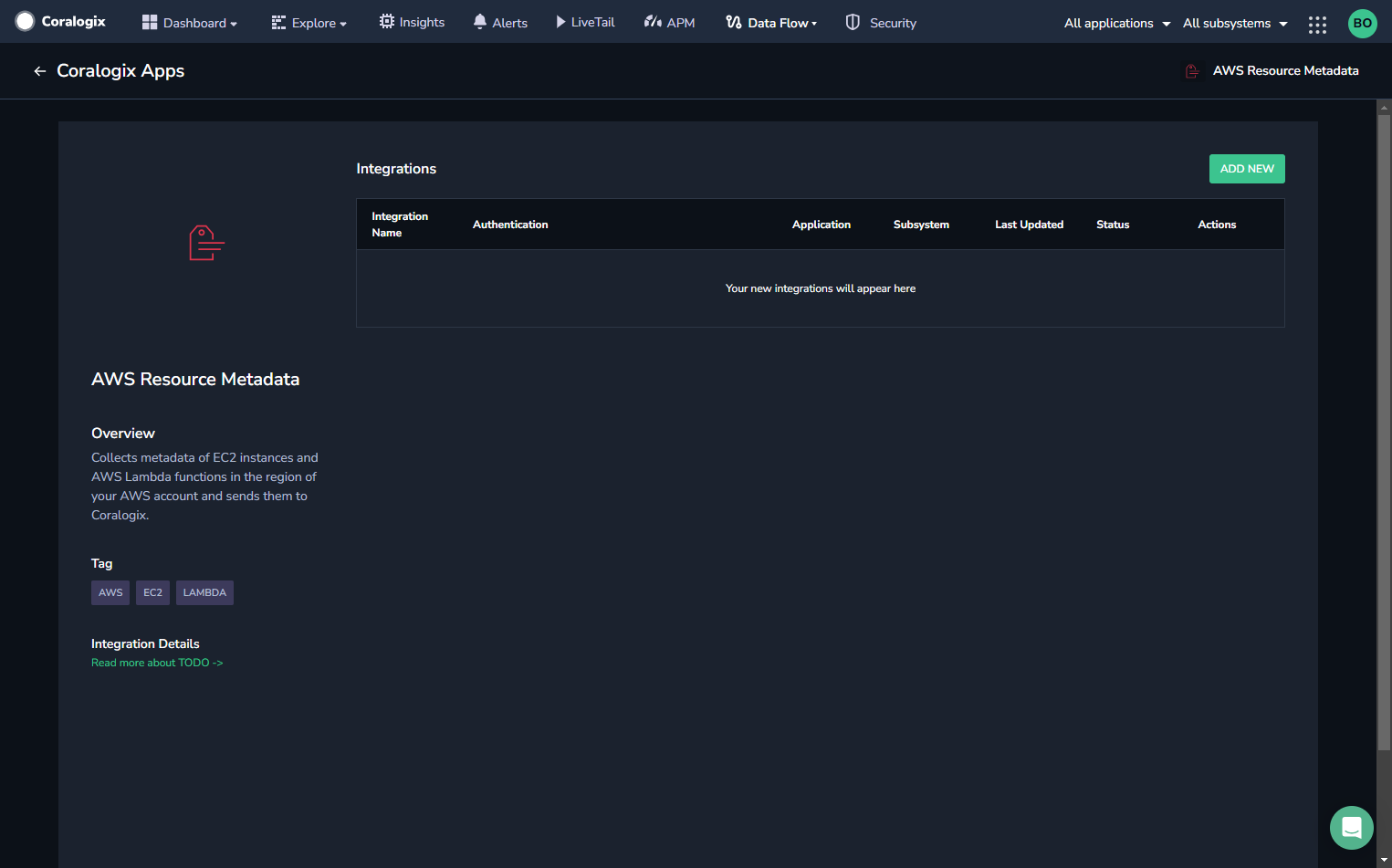Screen dimensions: 1392x868
Task: Open LiveTail view
Action: tap(585, 22)
